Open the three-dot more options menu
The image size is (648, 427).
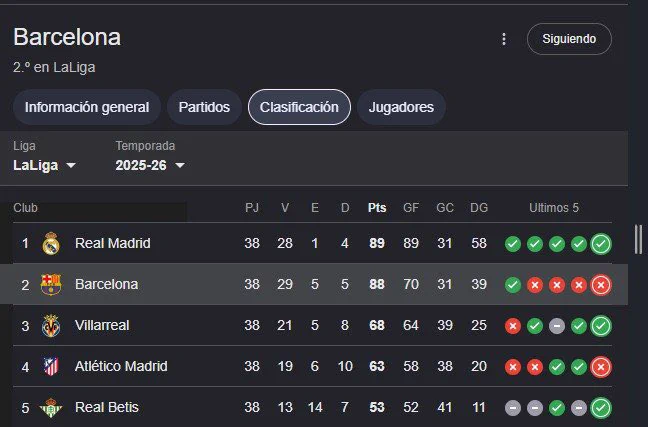click(503, 39)
